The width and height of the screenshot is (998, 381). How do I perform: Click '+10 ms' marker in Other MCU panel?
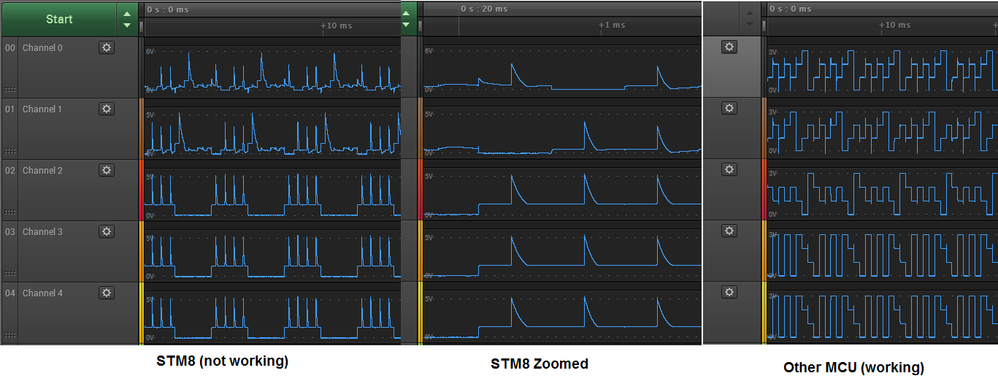896,25
